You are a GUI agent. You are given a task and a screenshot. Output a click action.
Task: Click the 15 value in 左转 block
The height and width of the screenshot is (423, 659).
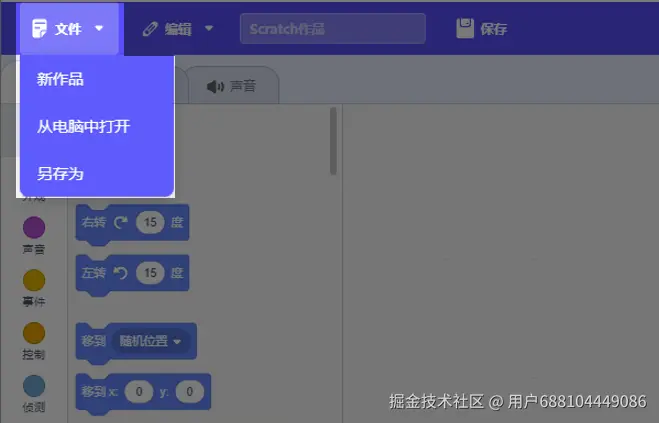(x=150, y=273)
